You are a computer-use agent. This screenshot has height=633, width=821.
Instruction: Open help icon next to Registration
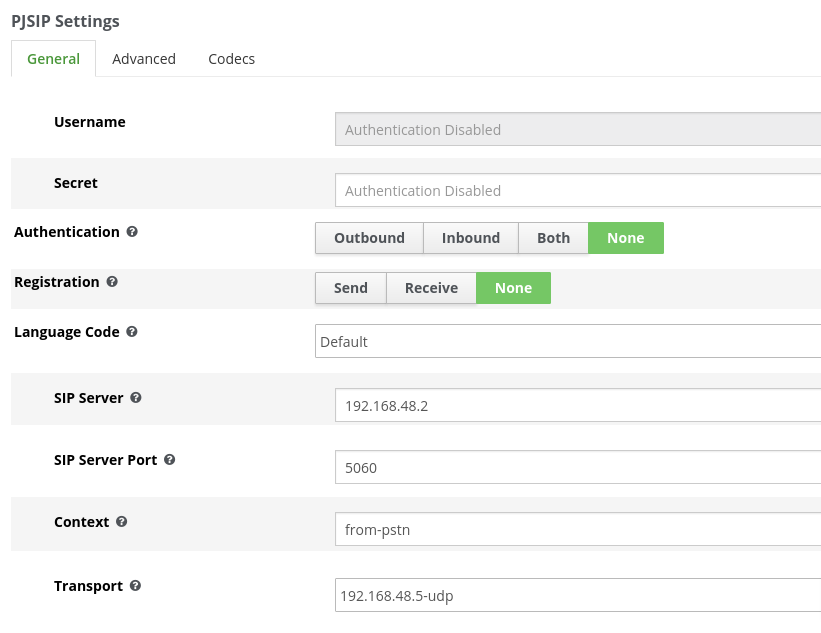(x=112, y=282)
